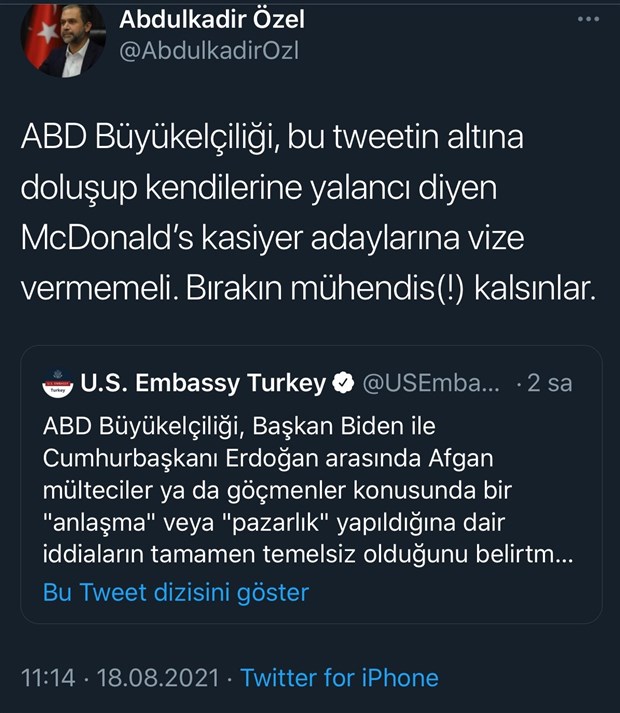Click the "2 sa" quoted tweet timestamp
Image resolution: width=620 pixels, height=713 pixels.
click(x=550, y=383)
